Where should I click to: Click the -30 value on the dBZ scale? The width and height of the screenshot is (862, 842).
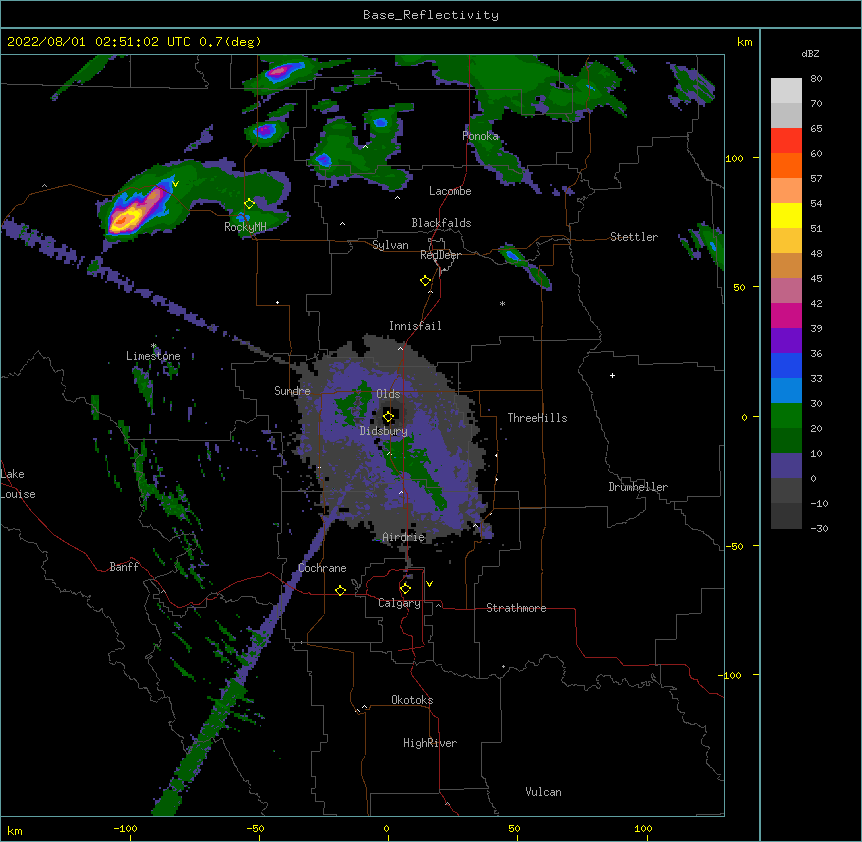point(819,529)
